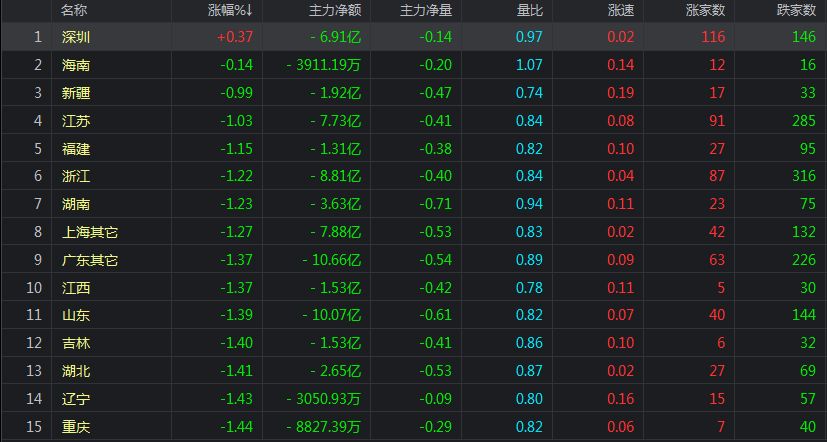
Task: Select the 海南 row name
Action: coord(76,65)
